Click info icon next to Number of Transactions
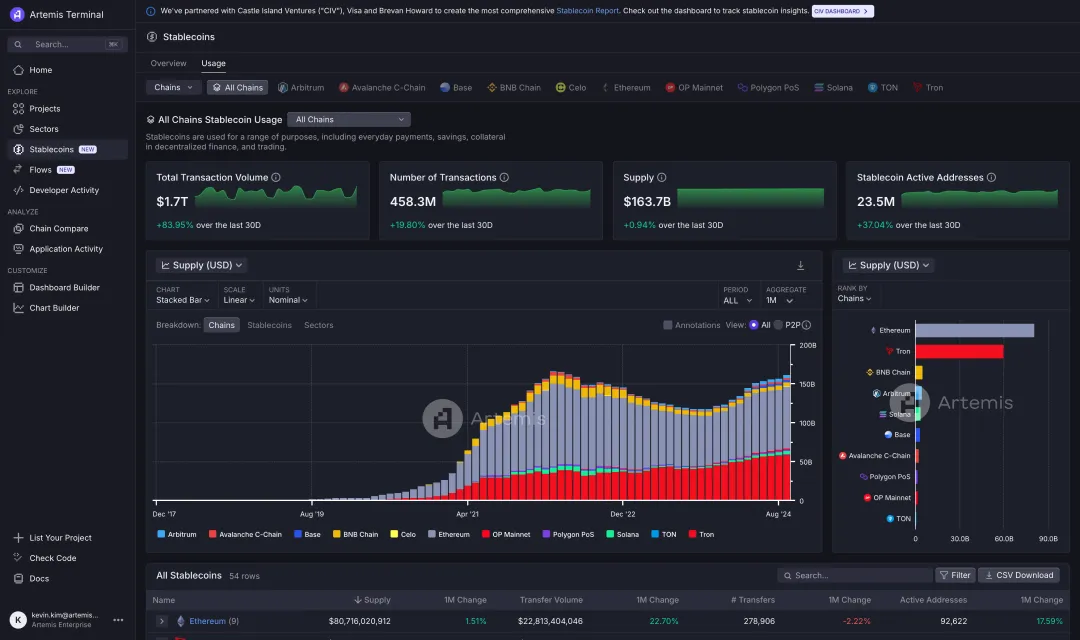This screenshot has width=1080, height=640. (504, 178)
